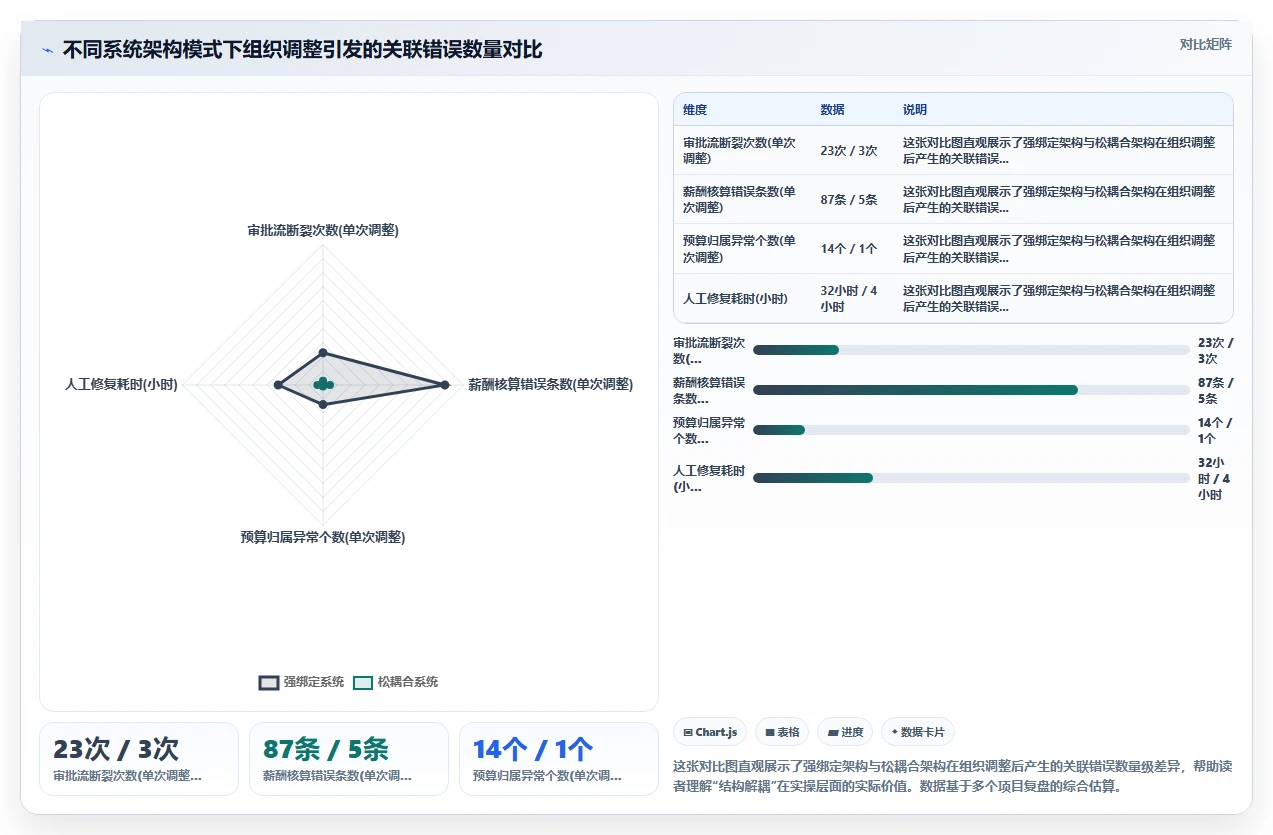Click the 维度 column header
The image size is (1273, 835).
(695, 110)
